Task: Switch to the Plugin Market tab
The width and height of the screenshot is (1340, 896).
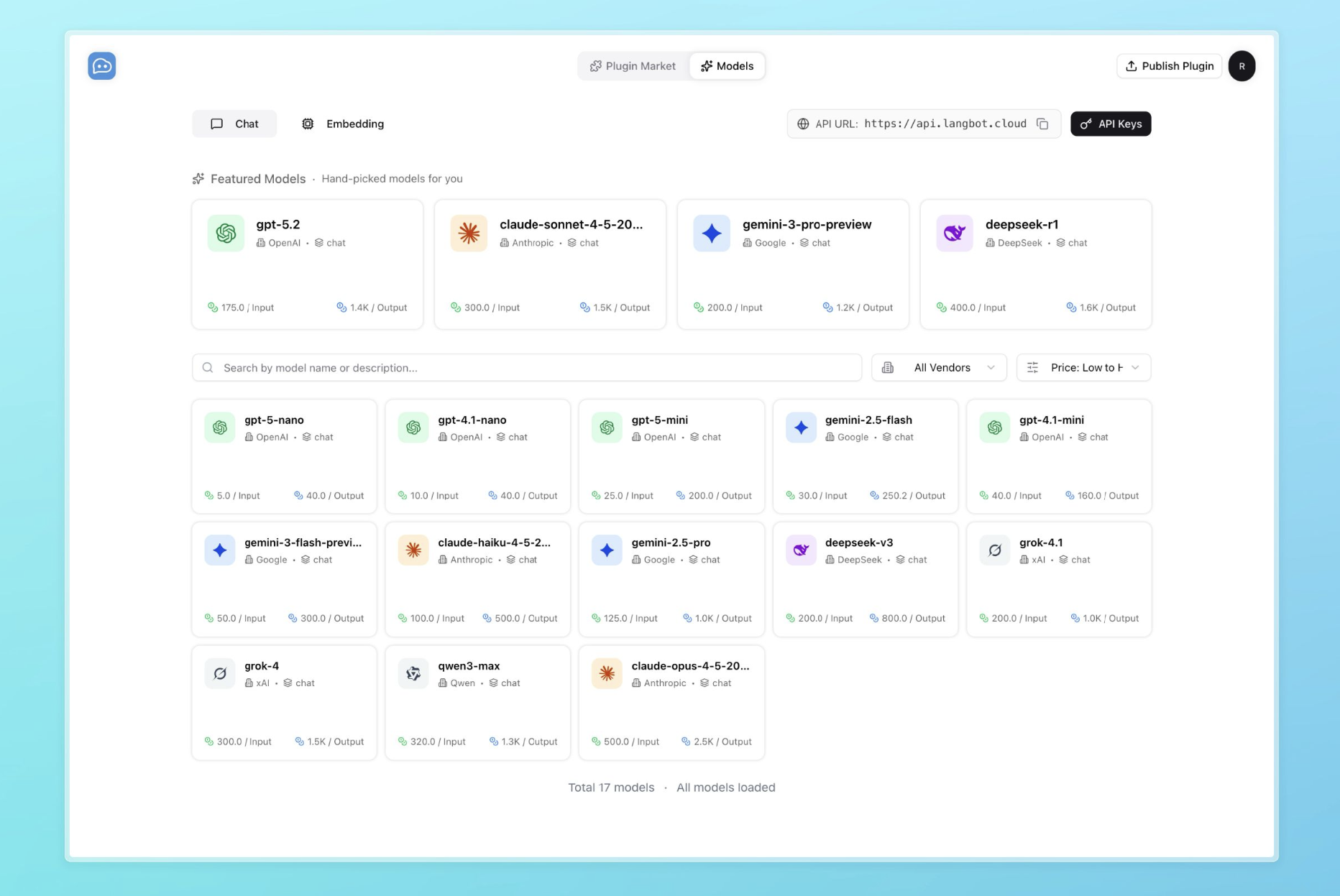Action: click(633, 66)
